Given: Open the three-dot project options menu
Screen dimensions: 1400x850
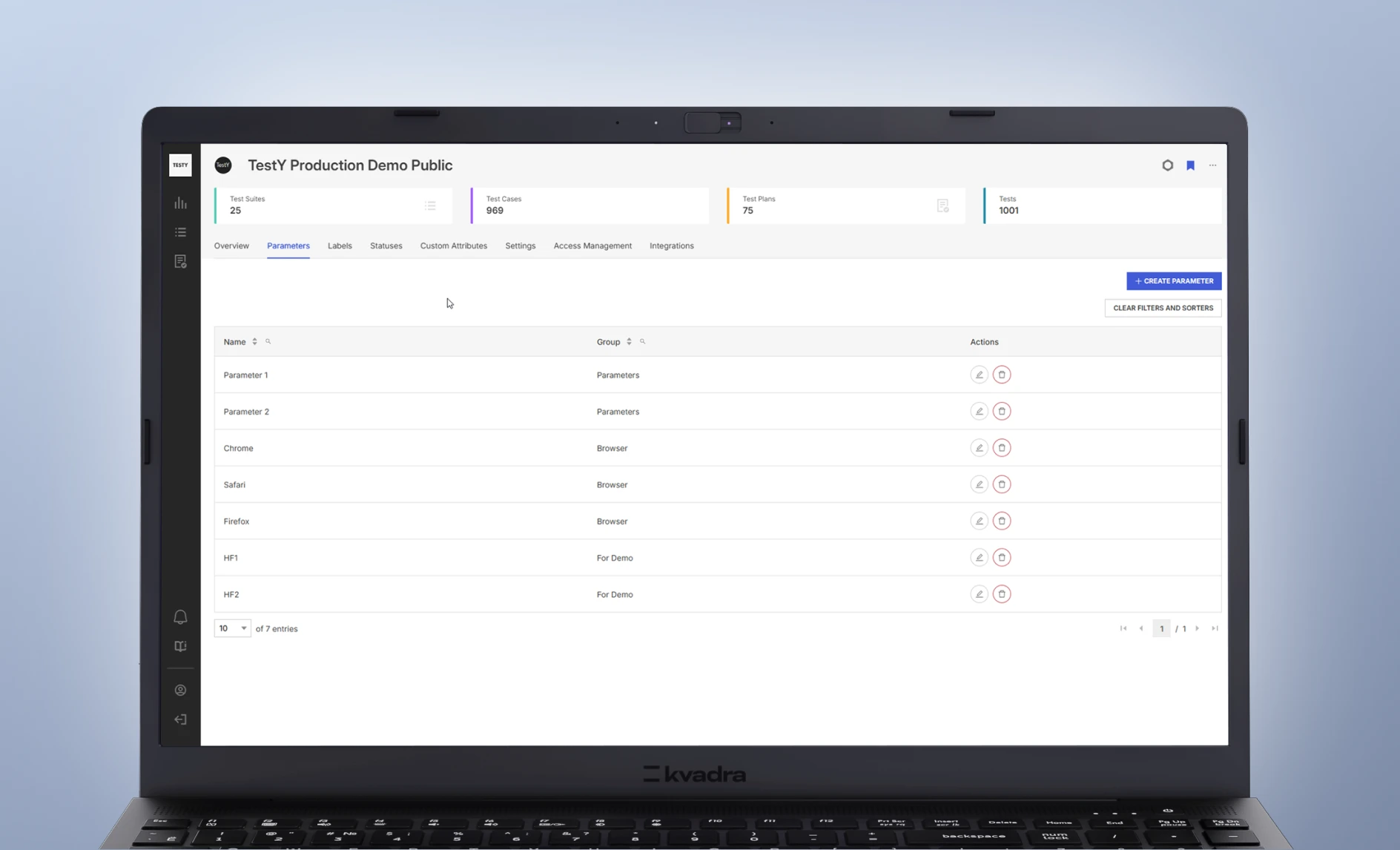Looking at the screenshot, I should pyautogui.click(x=1212, y=165).
